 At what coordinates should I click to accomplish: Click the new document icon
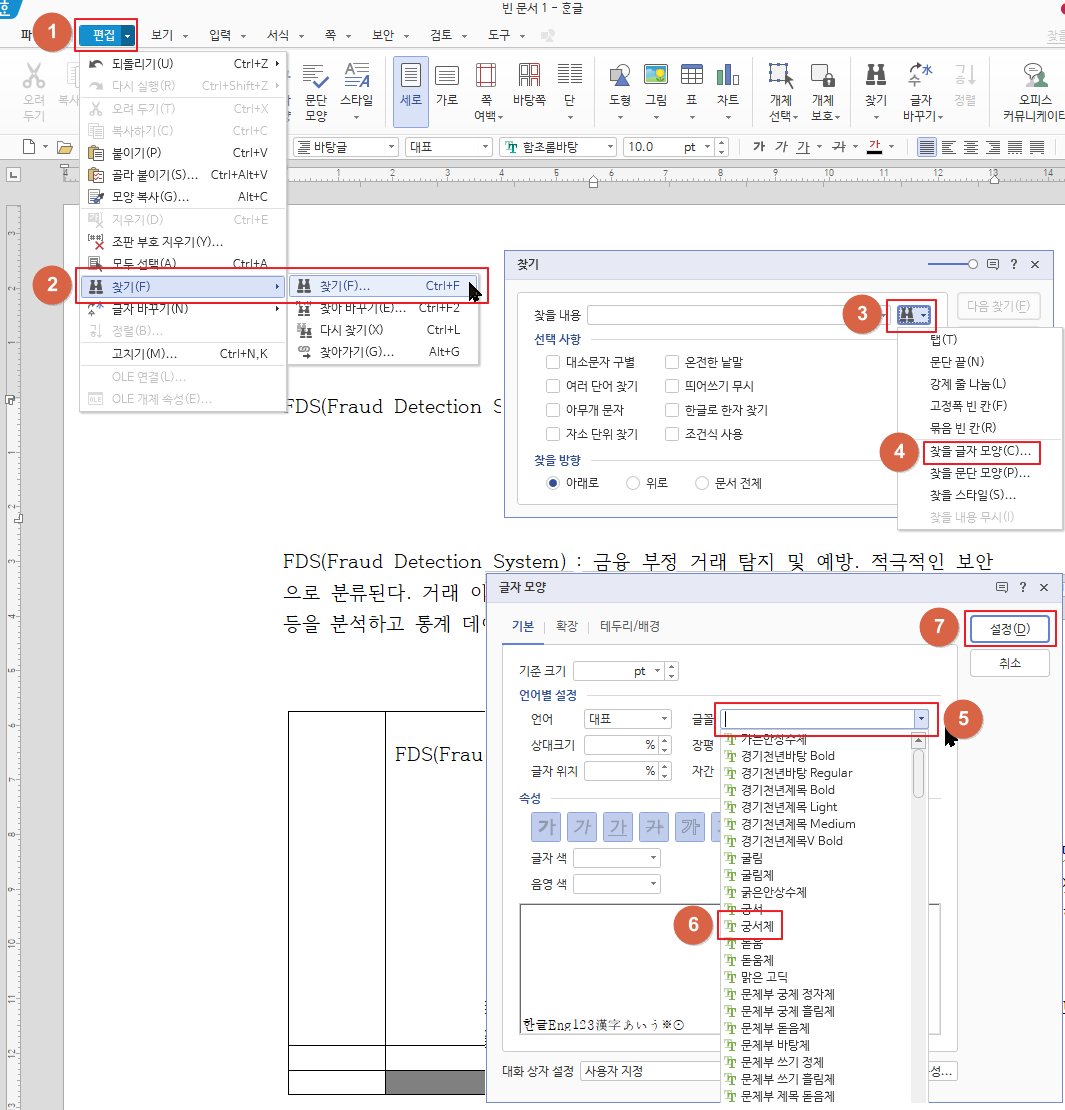(x=29, y=147)
